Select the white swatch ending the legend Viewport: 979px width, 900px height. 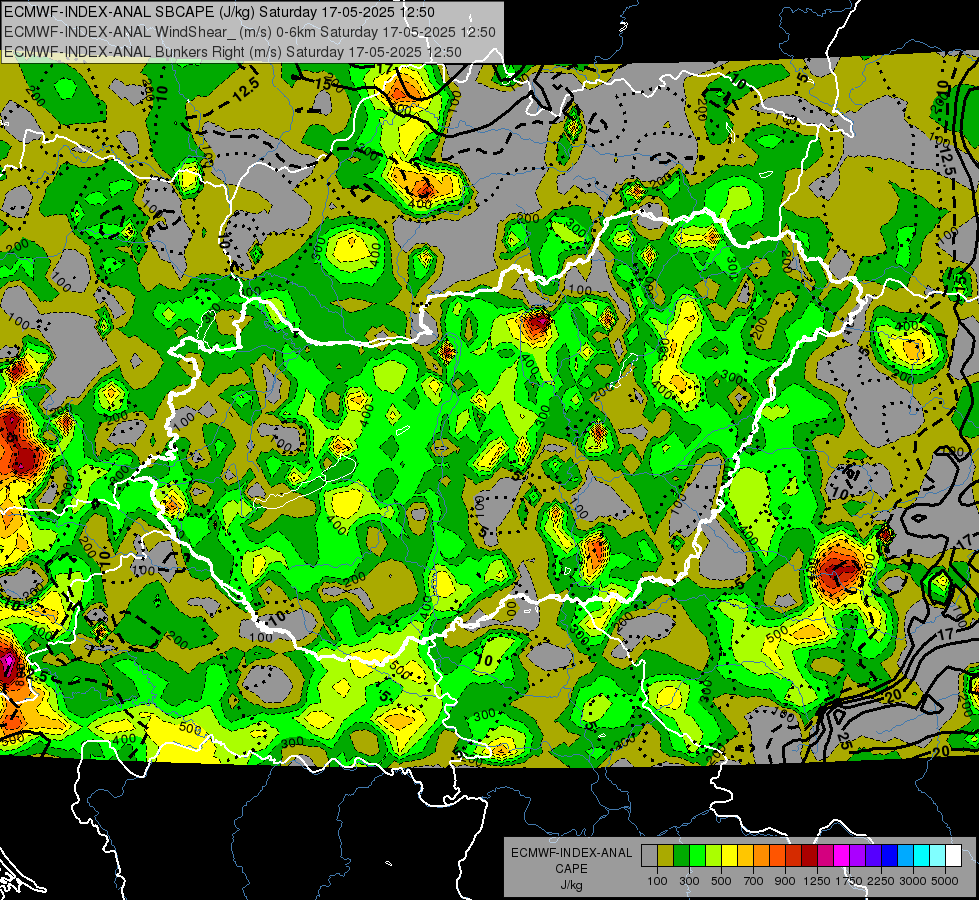pyautogui.click(x=954, y=856)
